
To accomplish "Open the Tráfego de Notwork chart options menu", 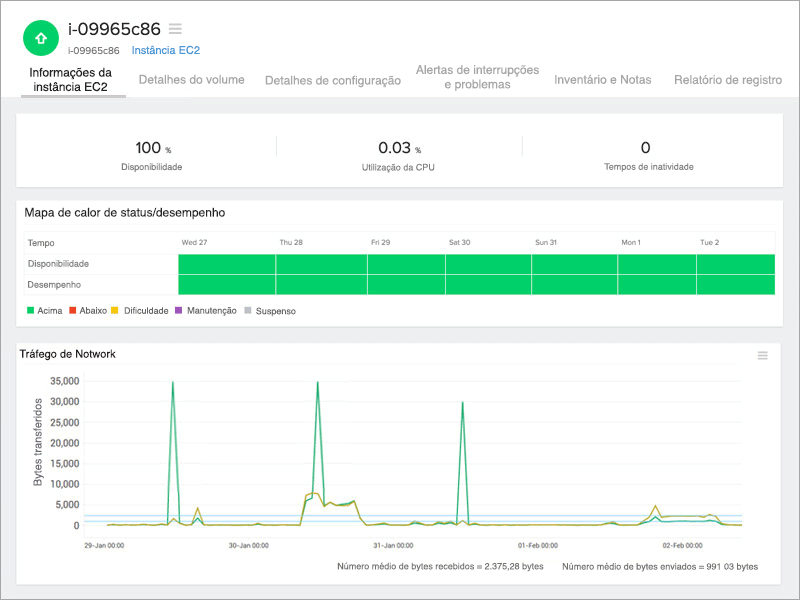I will [x=761, y=356].
